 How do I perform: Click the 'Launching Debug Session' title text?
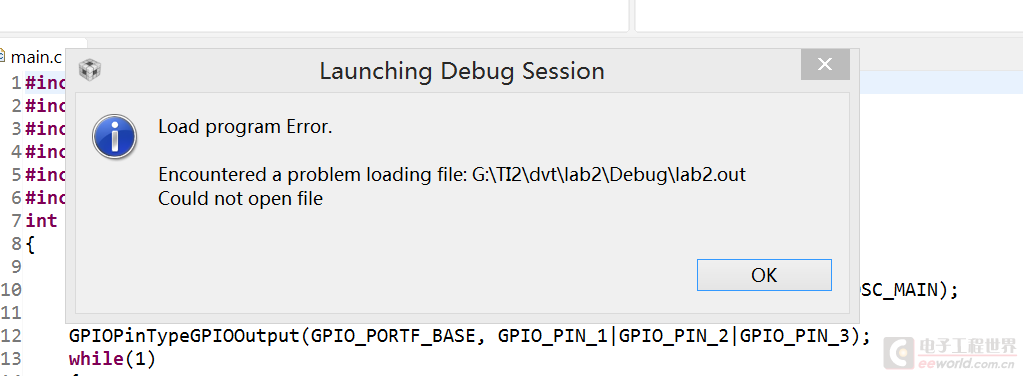[462, 70]
